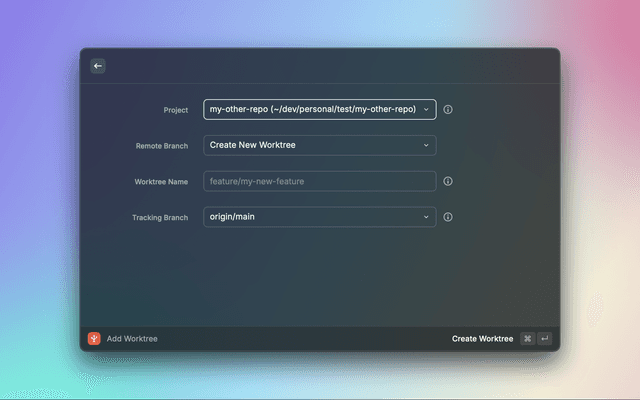The height and width of the screenshot is (400, 640).
Task: Click the chevron in the Project selector
Action: point(426,109)
